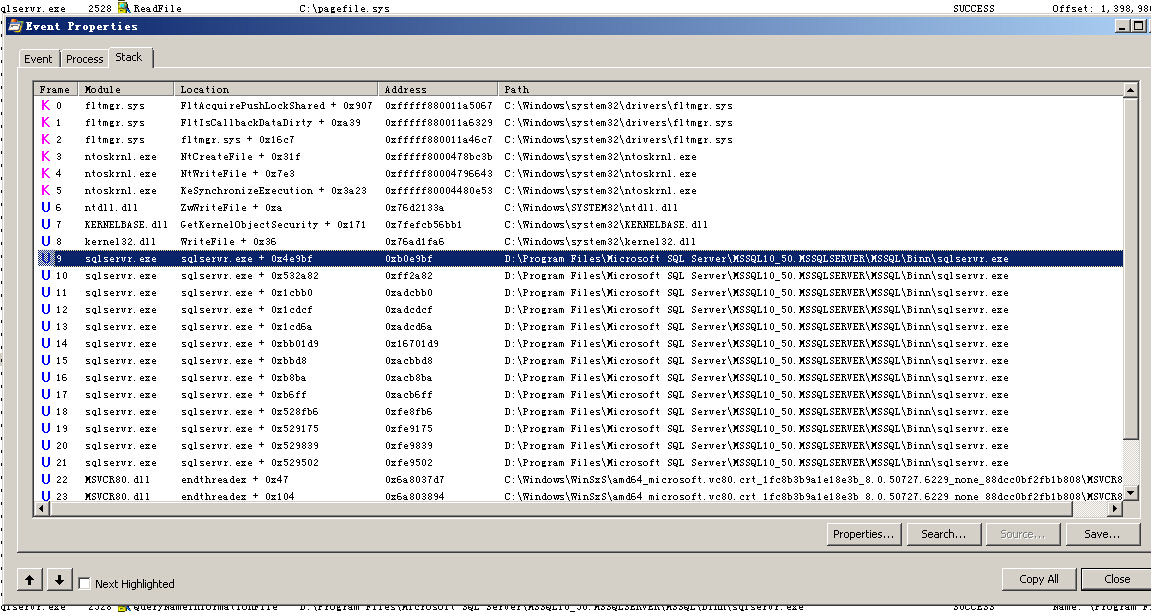This screenshot has width=1151, height=613.
Task: Sort by the Address column header
Action: tap(439, 90)
